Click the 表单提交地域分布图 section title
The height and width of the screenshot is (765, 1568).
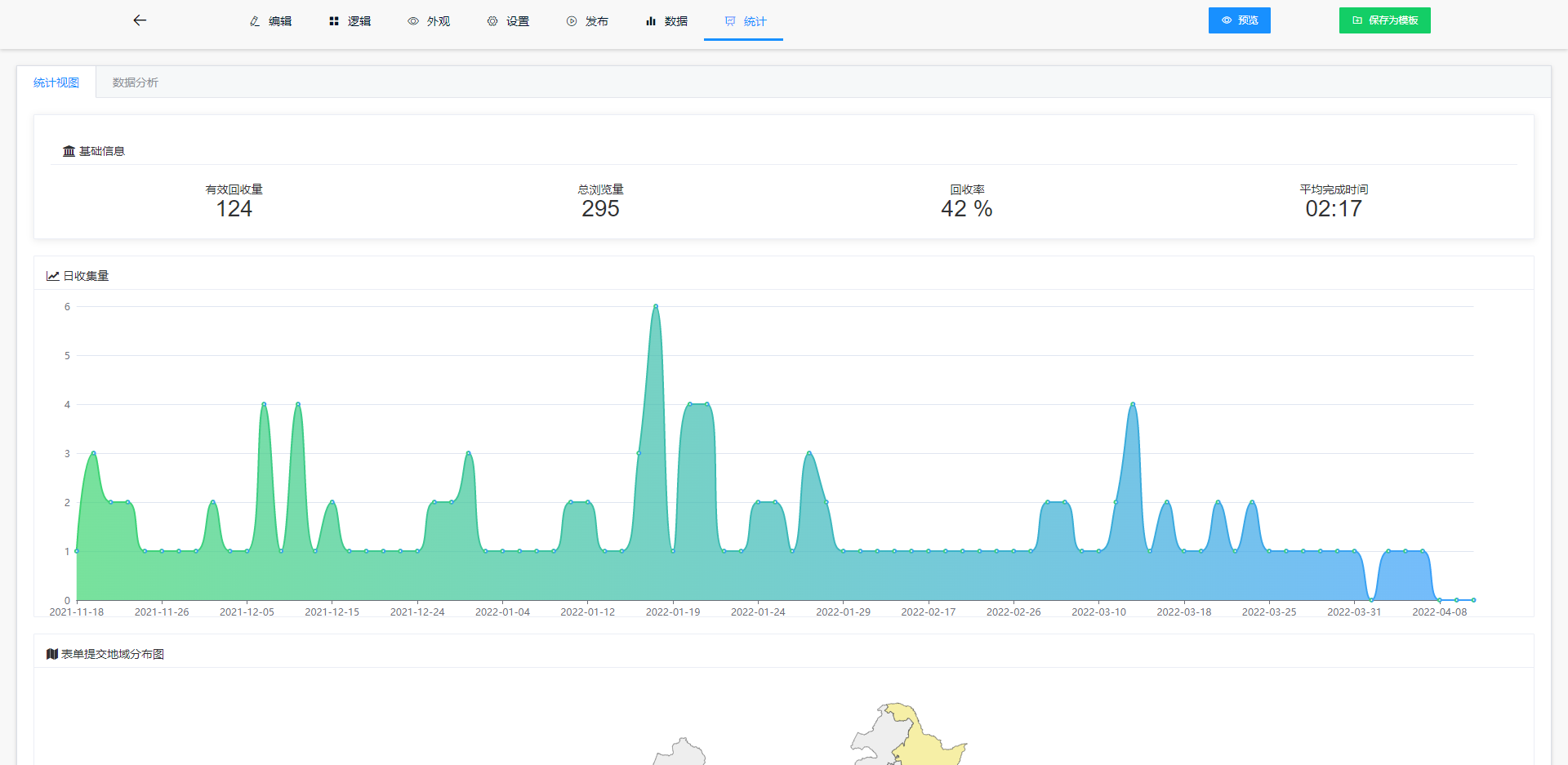(113, 654)
